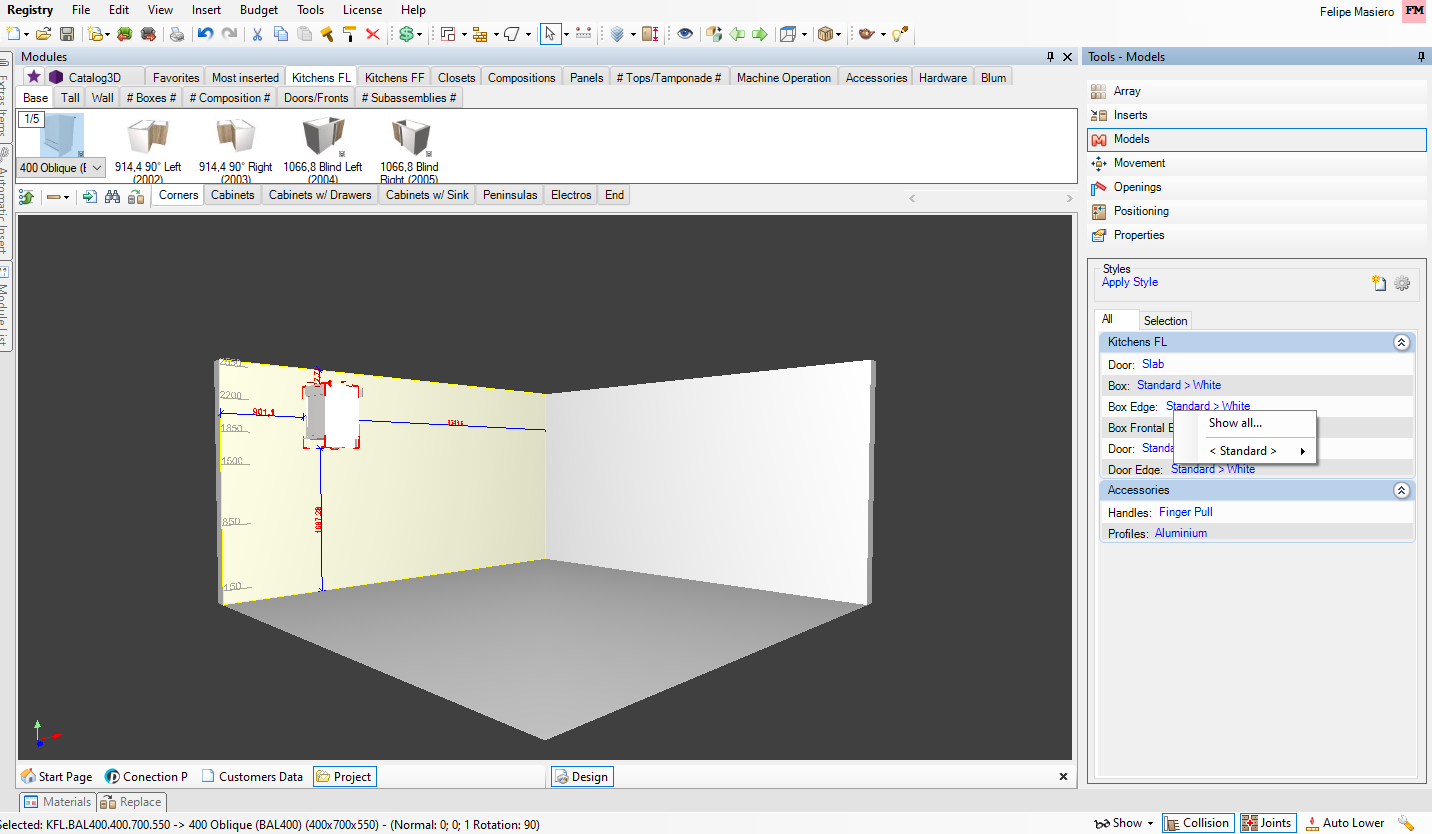Open the Positioning tool panel

click(1257, 211)
